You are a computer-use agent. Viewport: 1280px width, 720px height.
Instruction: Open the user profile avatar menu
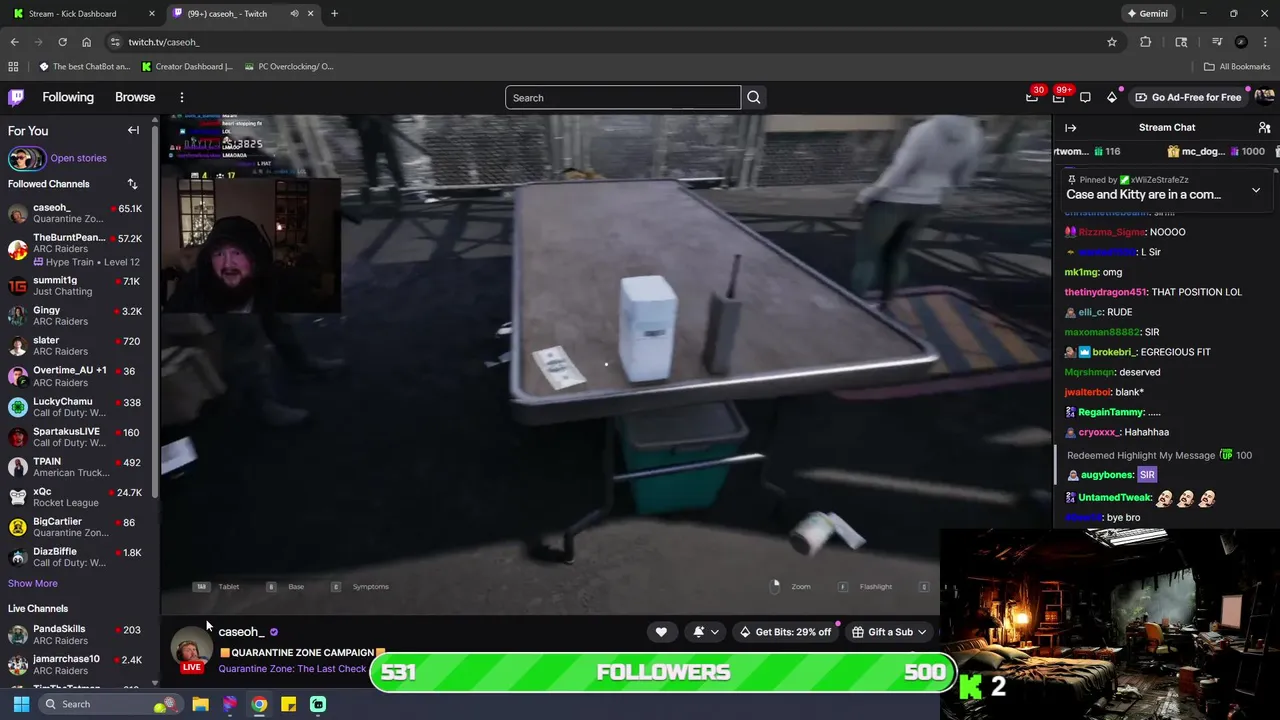click(1264, 97)
